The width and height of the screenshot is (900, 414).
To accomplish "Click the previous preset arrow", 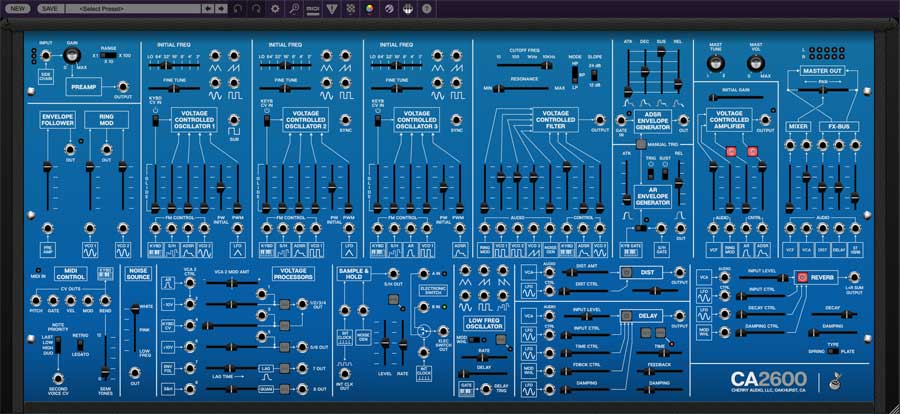I will tap(208, 9).
